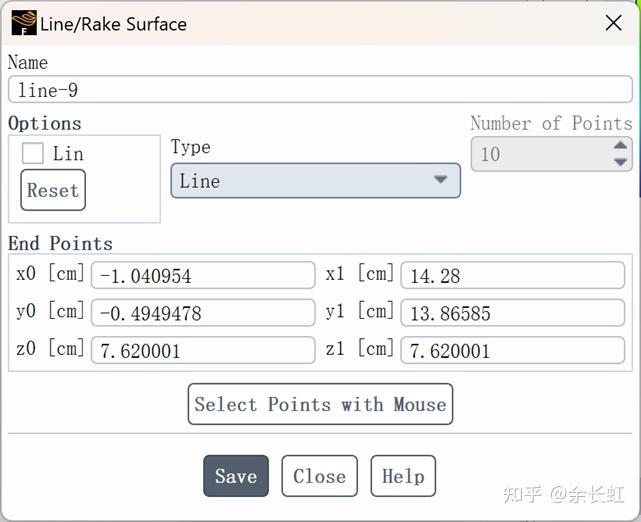Click the Type dropdown arrow
The height and width of the screenshot is (522, 641).
(x=440, y=181)
